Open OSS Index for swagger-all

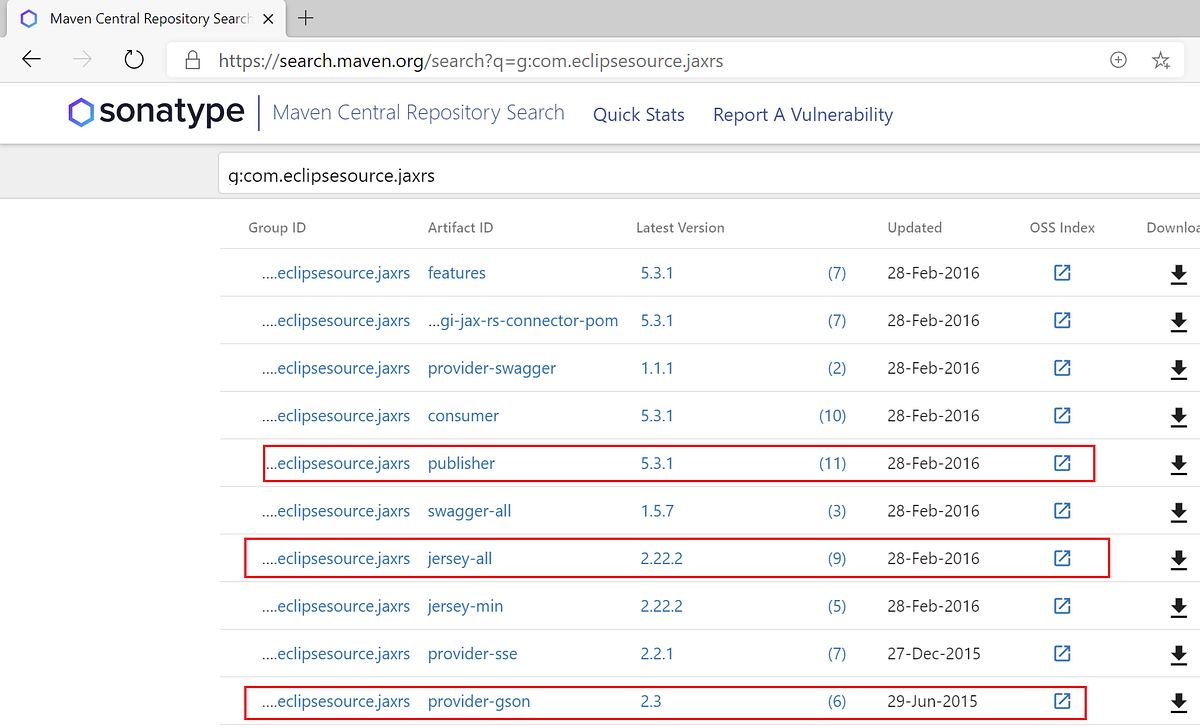pos(1062,510)
